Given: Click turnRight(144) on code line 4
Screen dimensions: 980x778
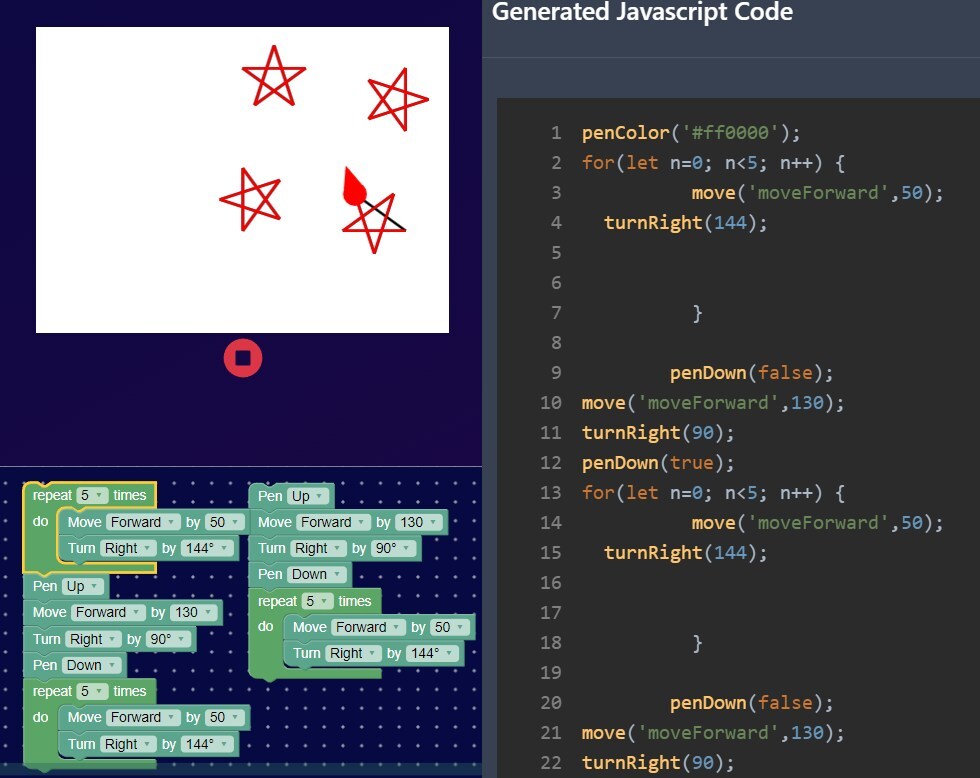Looking at the screenshot, I should click(x=685, y=223).
